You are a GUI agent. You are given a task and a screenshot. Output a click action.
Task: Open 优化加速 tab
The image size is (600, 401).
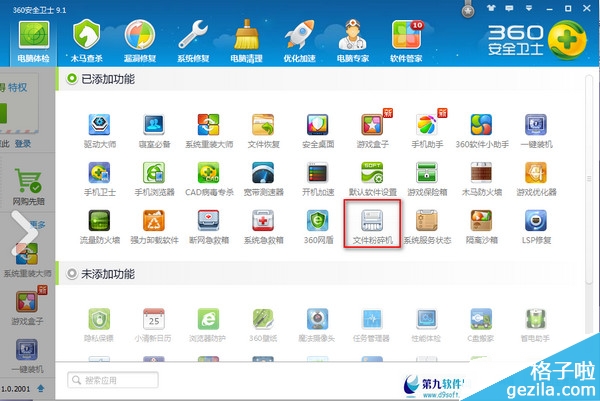click(299, 42)
